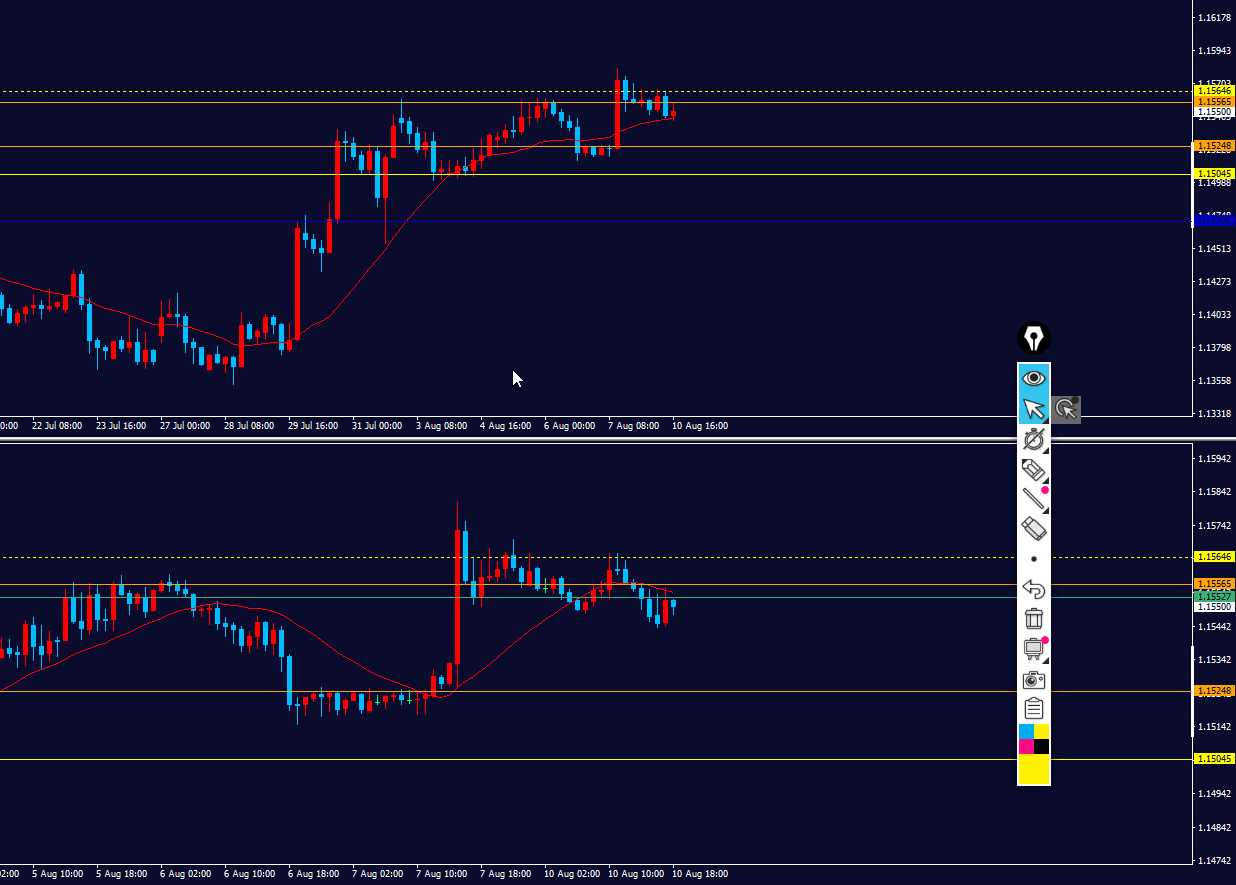Take a screenshot with camera icon
Image resolution: width=1236 pixels, height=885 pixels.
coord(1034,679)
